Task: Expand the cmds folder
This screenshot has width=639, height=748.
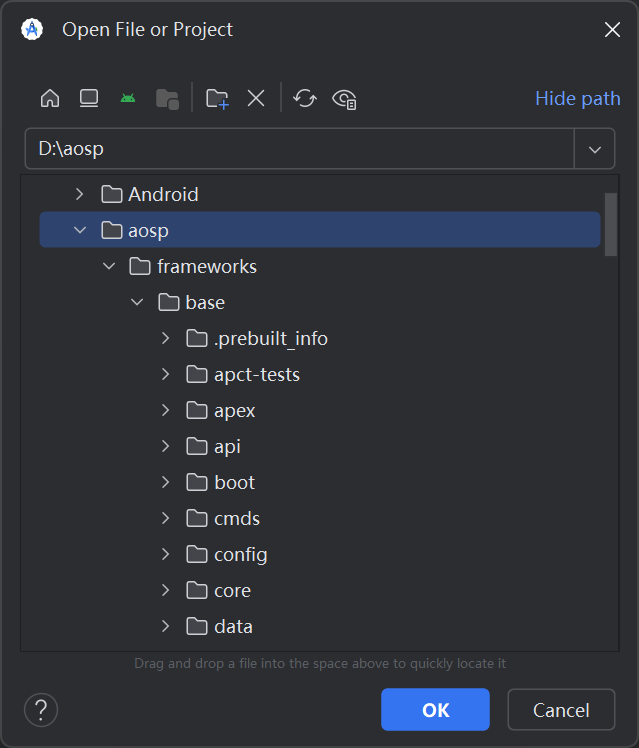Action: 165,519
